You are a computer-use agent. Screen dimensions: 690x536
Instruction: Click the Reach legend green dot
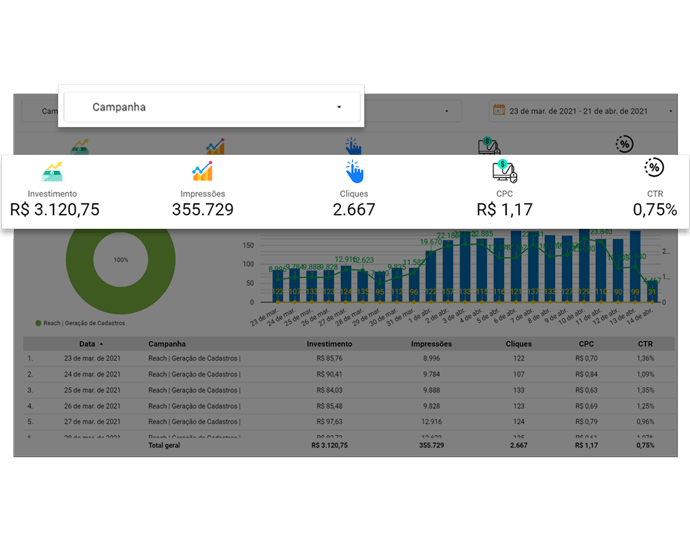tap(38, 323)
